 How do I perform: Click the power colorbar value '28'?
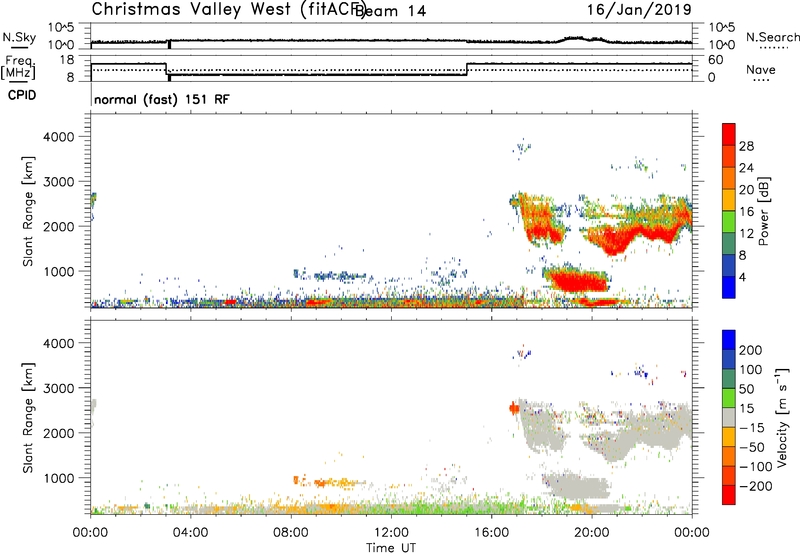[x=746, y=146]
